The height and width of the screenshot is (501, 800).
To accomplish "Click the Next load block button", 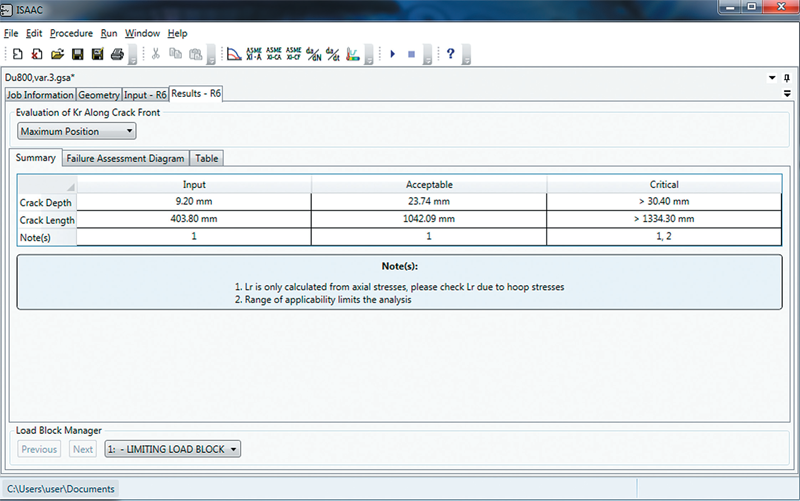I will 83,449.
